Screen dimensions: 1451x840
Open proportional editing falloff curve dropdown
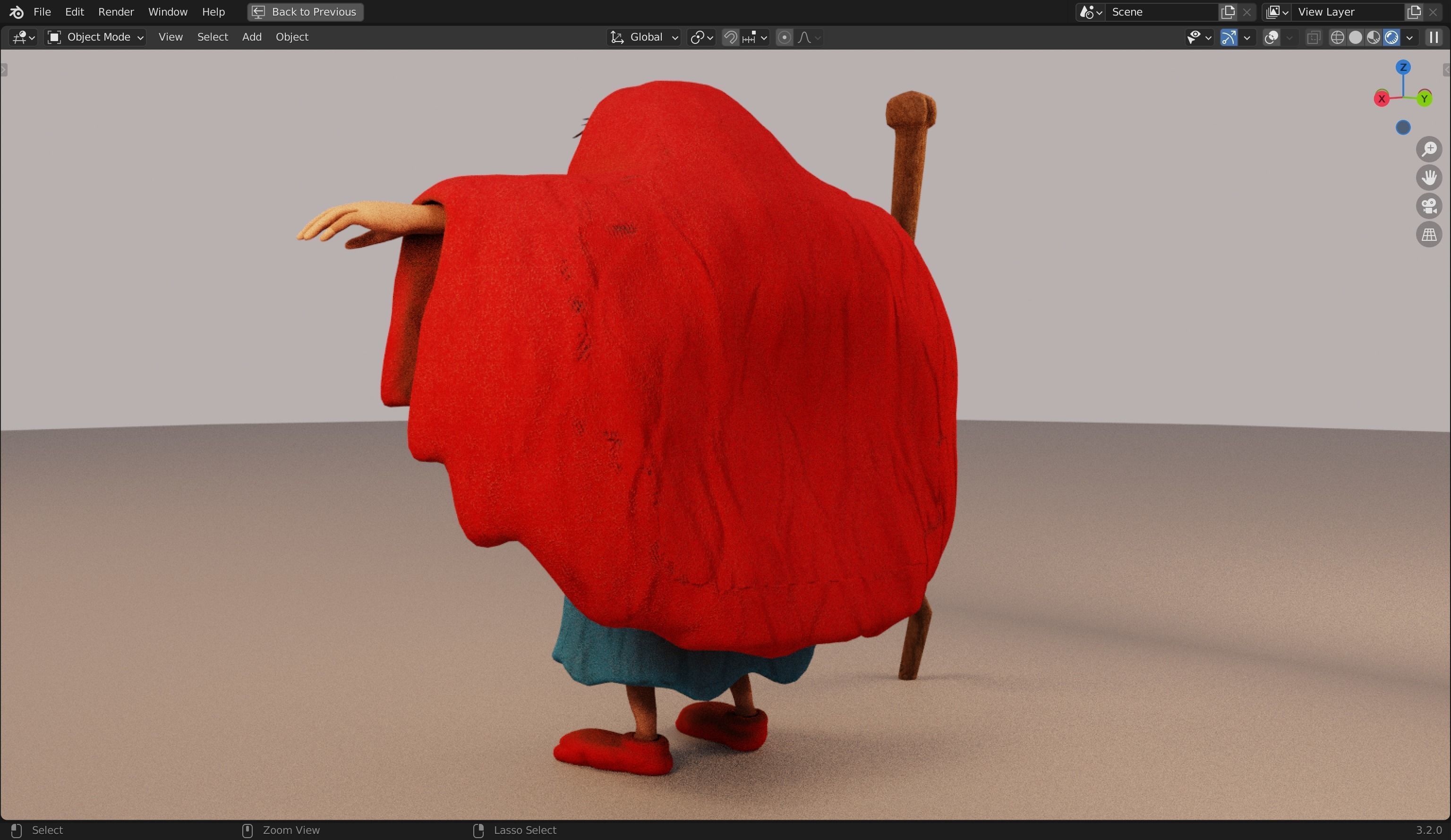click(809, 37)
